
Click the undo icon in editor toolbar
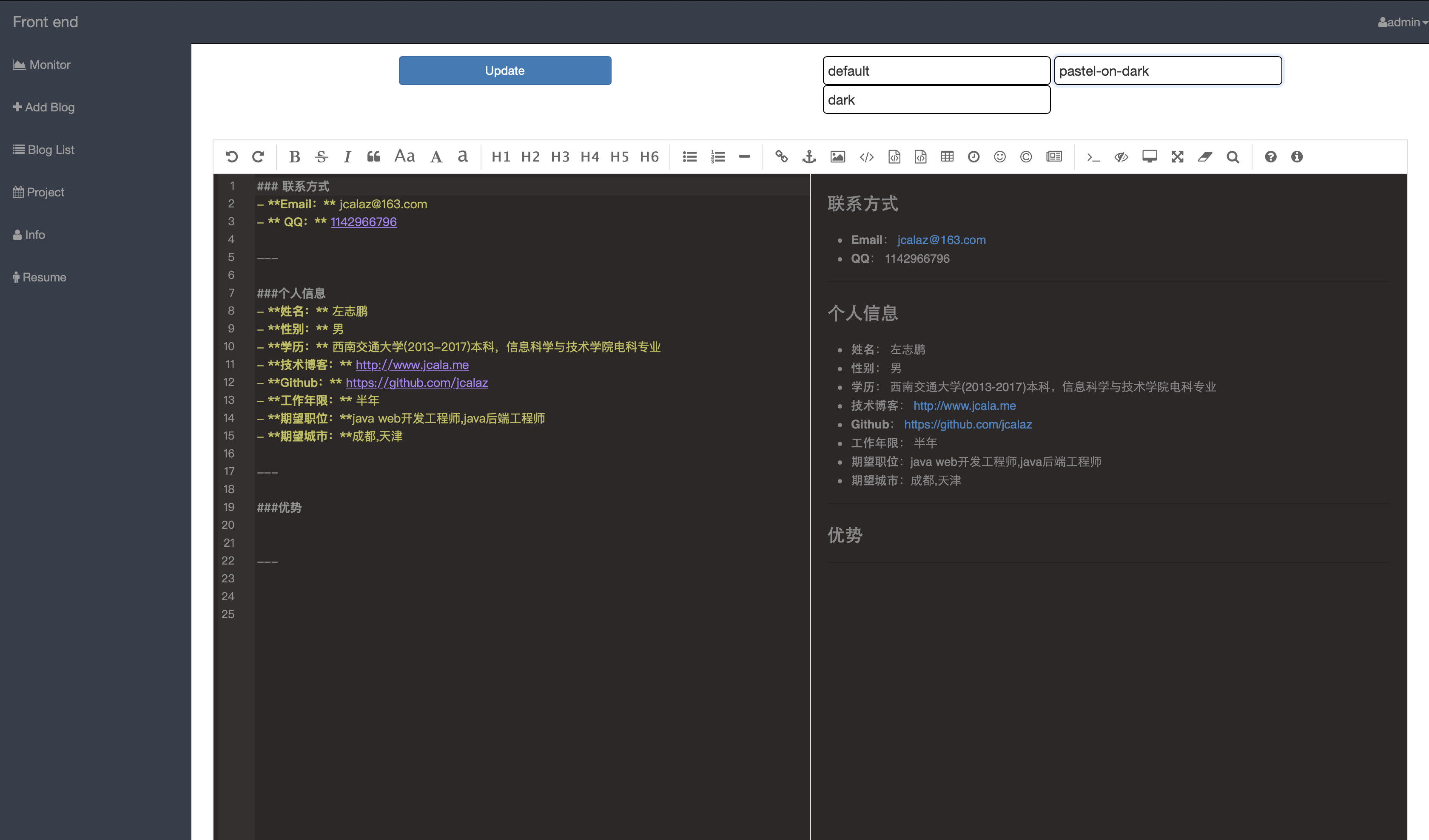231,156
